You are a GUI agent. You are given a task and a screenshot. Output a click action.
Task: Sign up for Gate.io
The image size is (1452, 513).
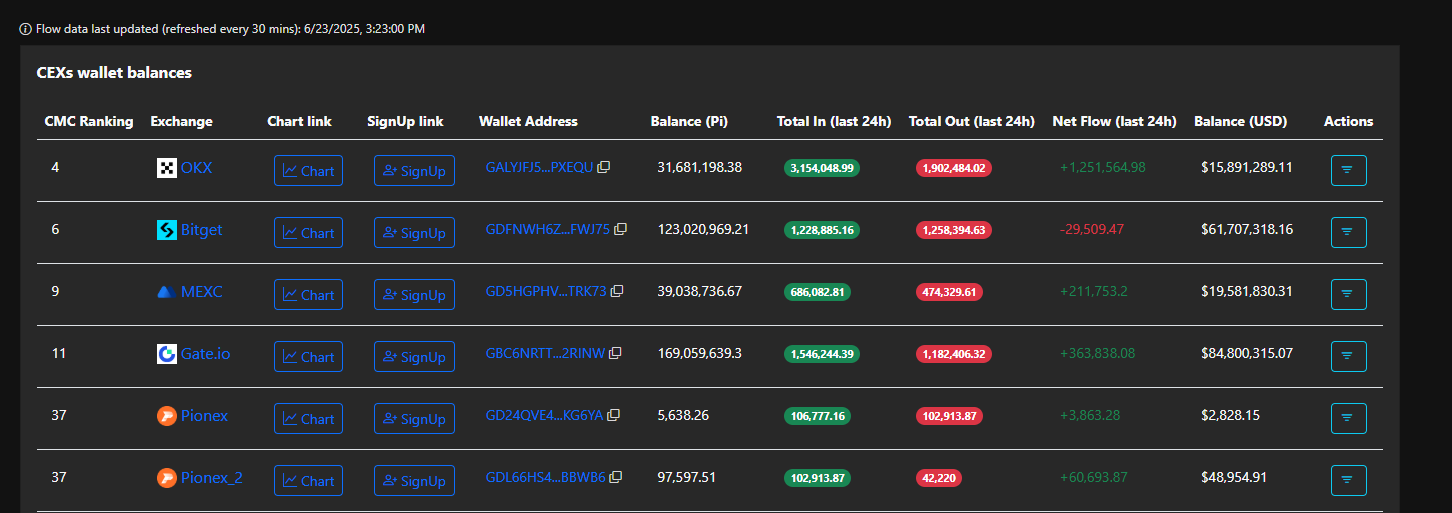414,356
